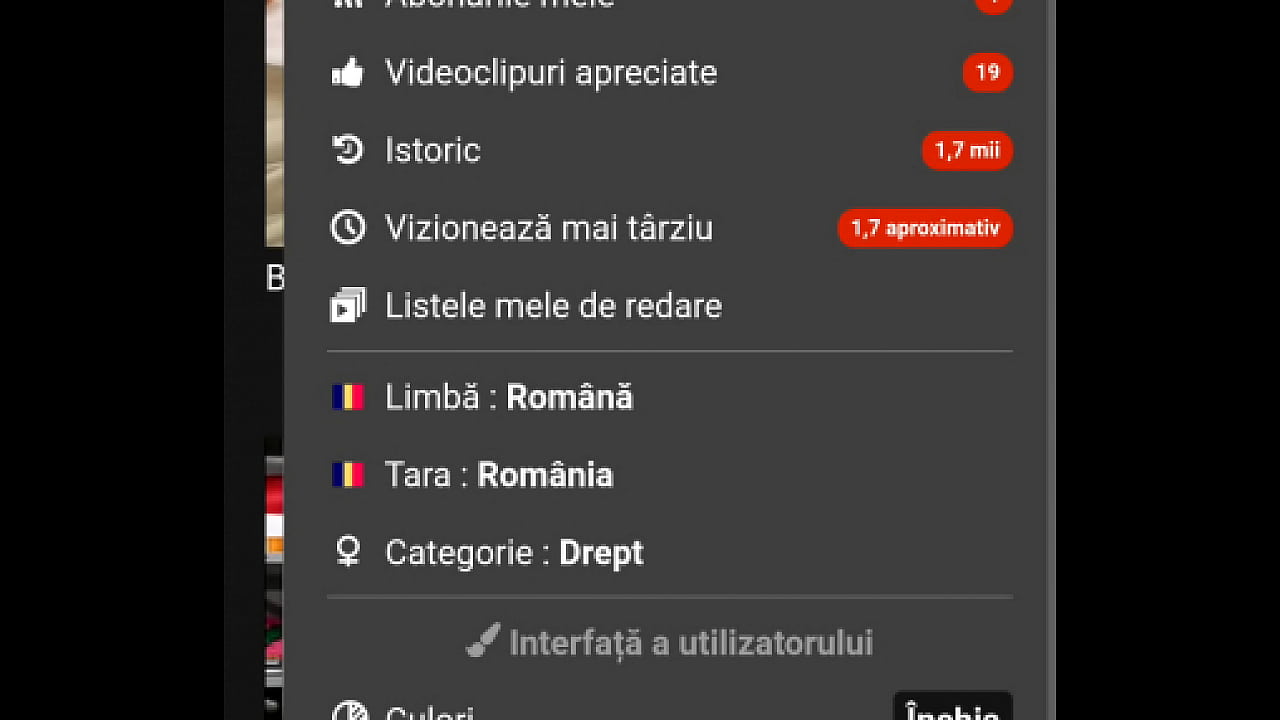Click the Romanian flag next to Limbă

click(347, 396)
